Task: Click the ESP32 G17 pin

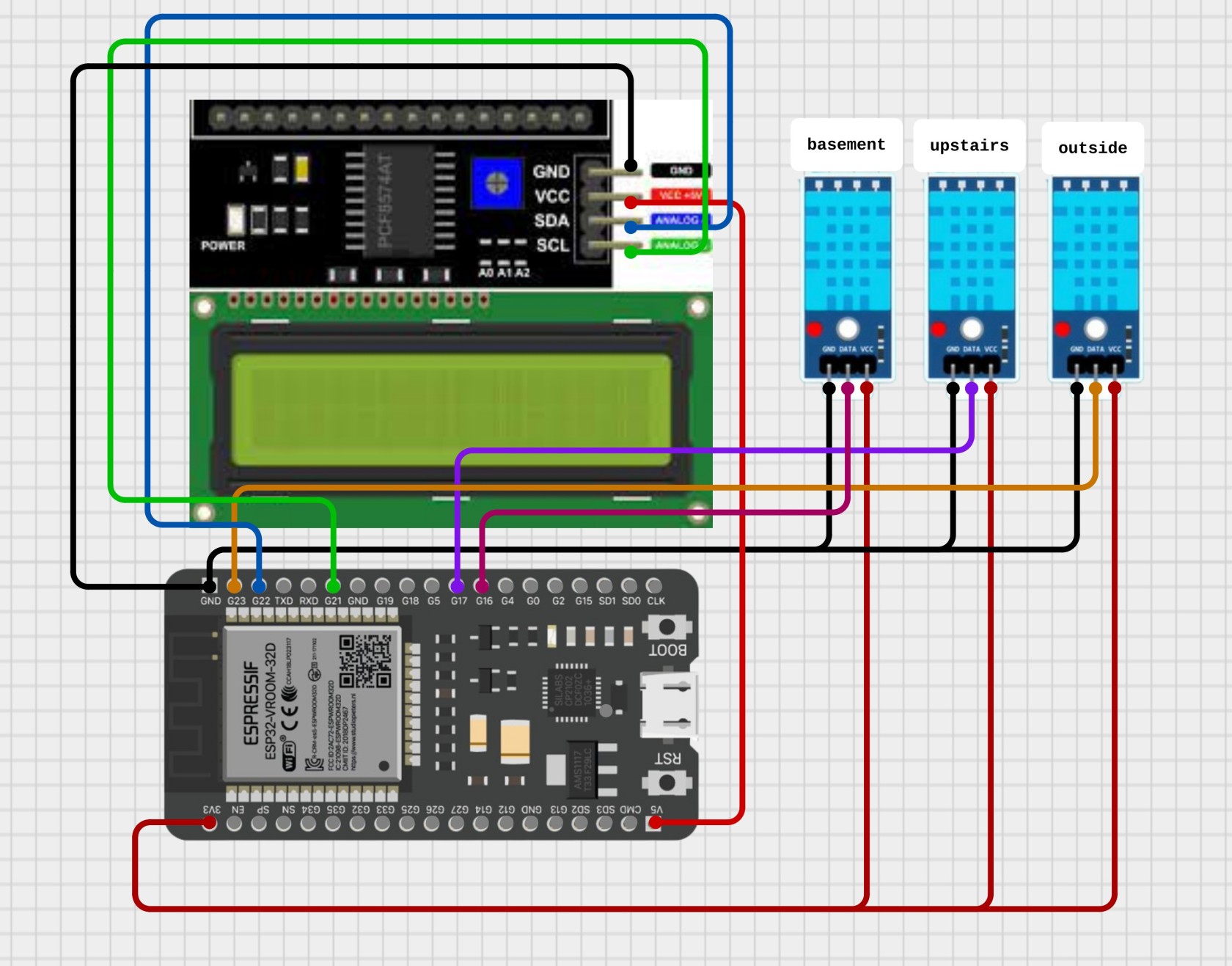Action: tap(457, 586)
